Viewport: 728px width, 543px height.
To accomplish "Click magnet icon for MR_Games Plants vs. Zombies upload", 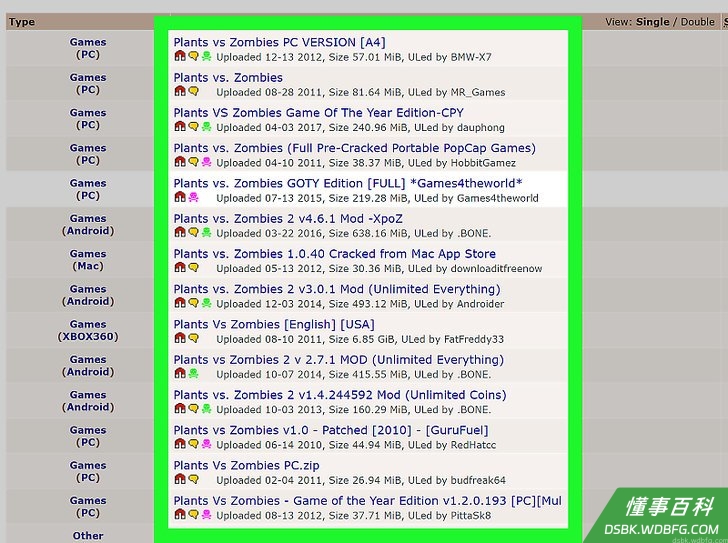I will pyautogui.click(x=180, y=91).
